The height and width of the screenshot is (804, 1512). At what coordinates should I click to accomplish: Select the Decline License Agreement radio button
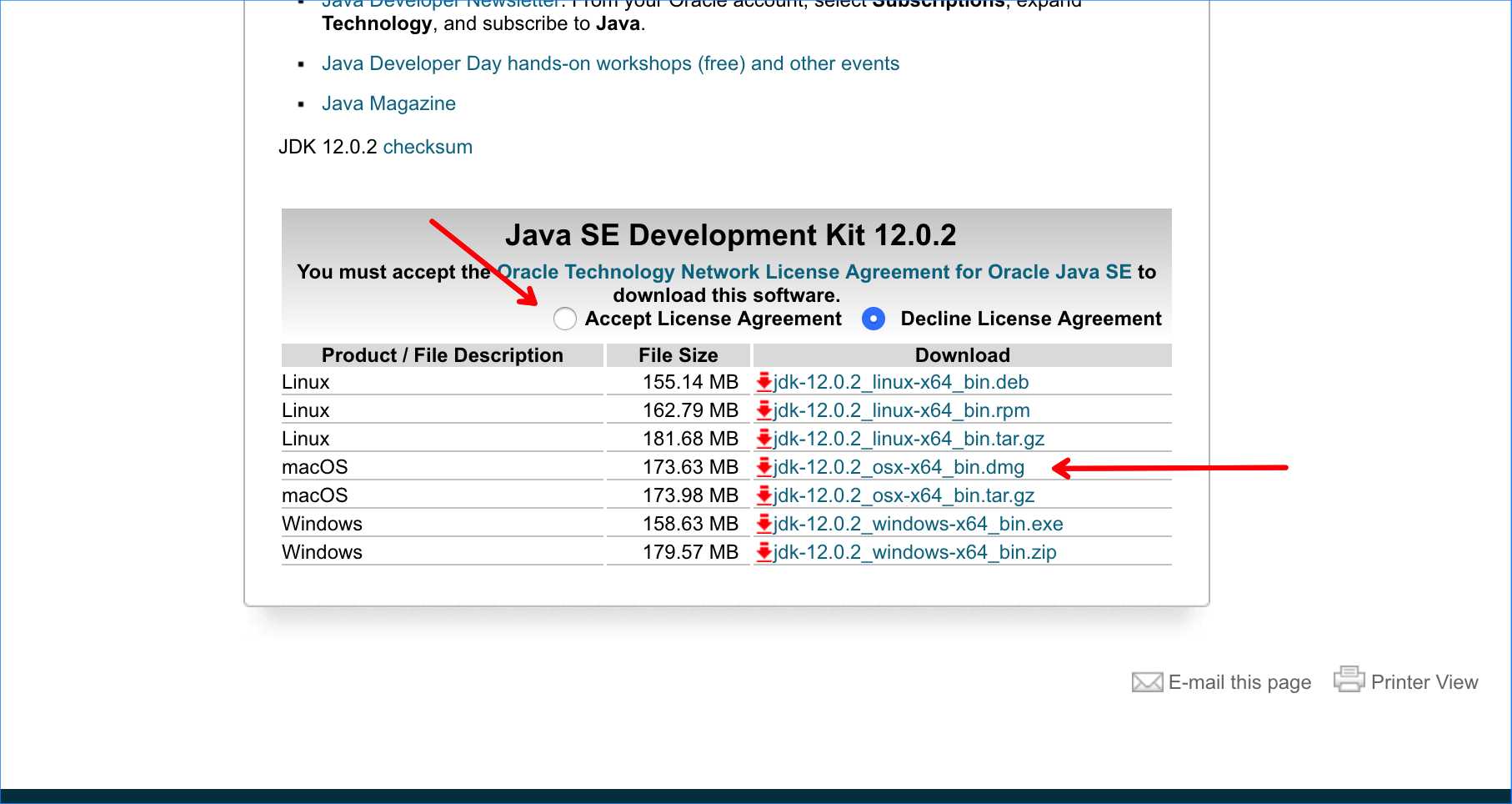(x=874, y=319)
